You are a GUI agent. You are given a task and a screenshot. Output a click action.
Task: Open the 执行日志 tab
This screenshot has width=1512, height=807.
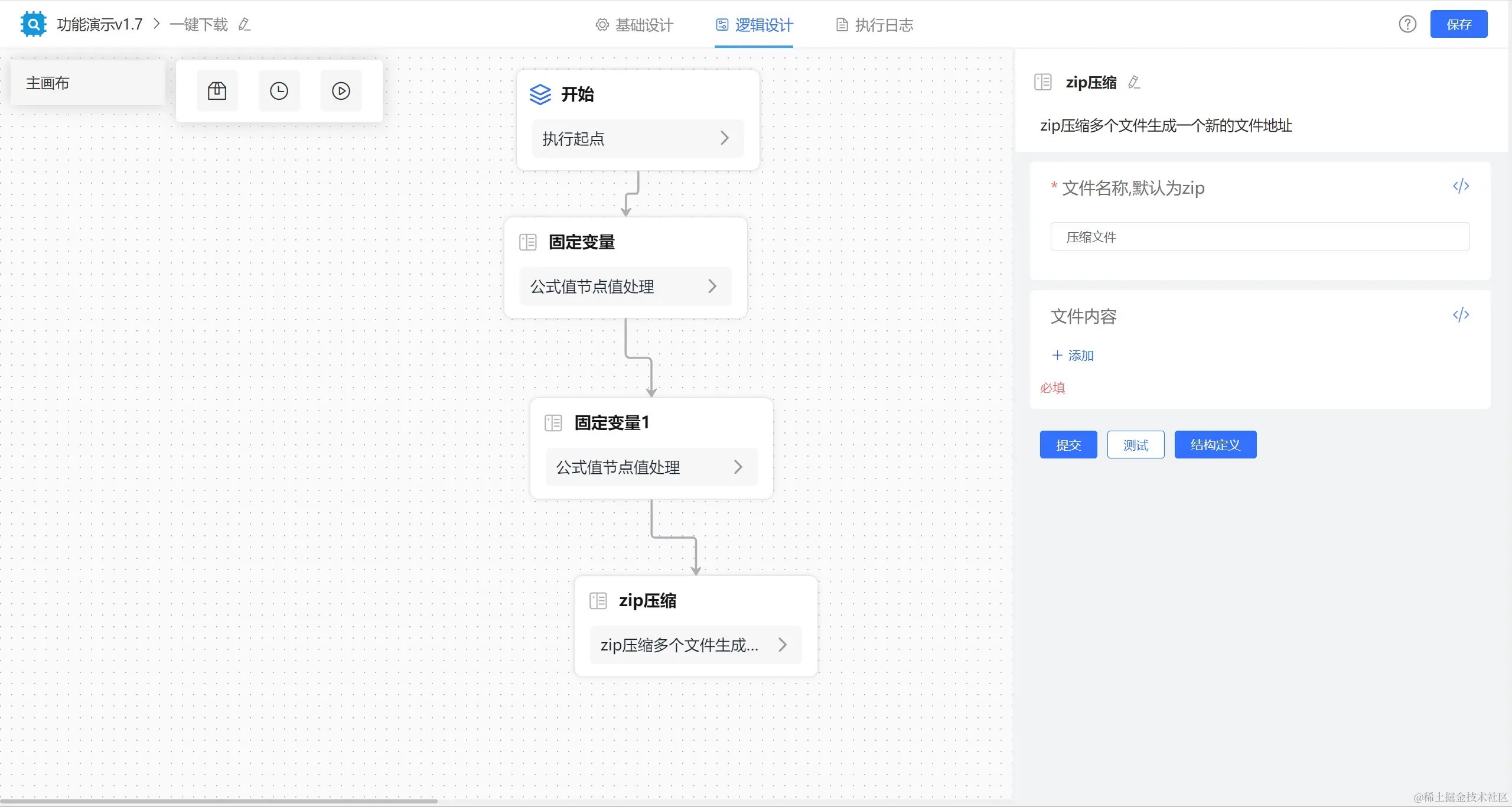click(875, 25)
